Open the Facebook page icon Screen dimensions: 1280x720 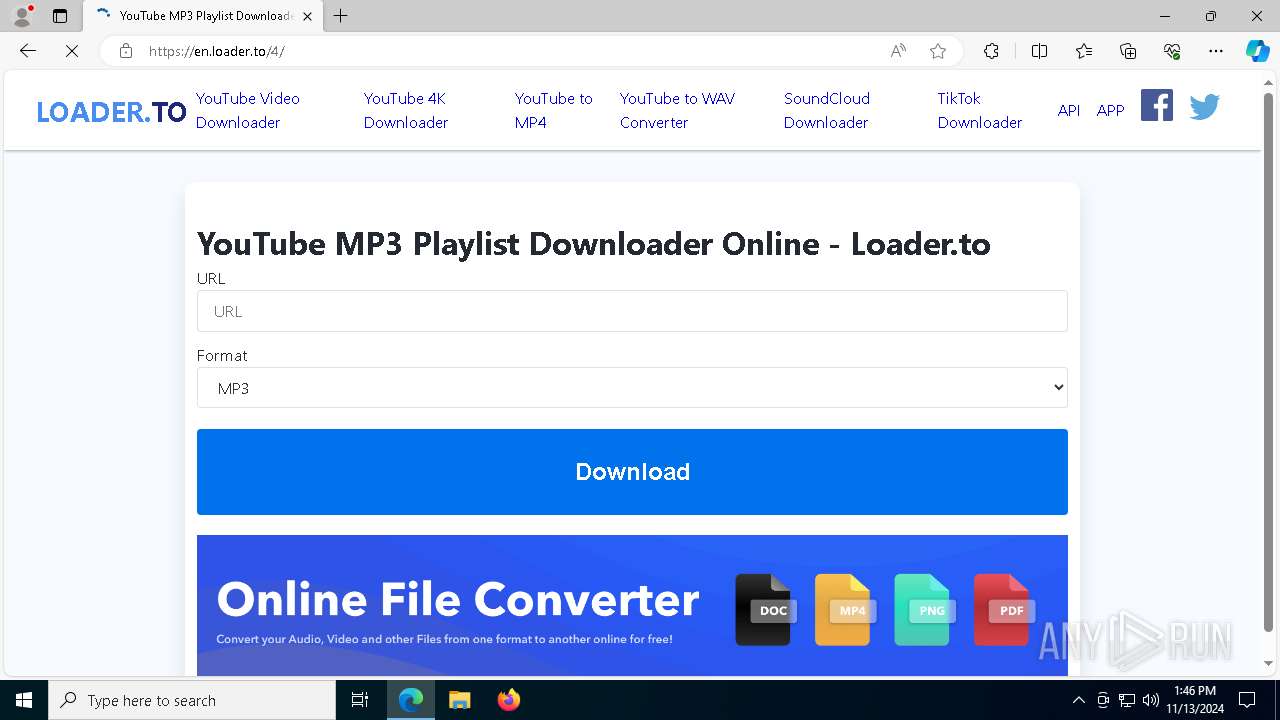pyautogui.click(x=1156, y=105)
